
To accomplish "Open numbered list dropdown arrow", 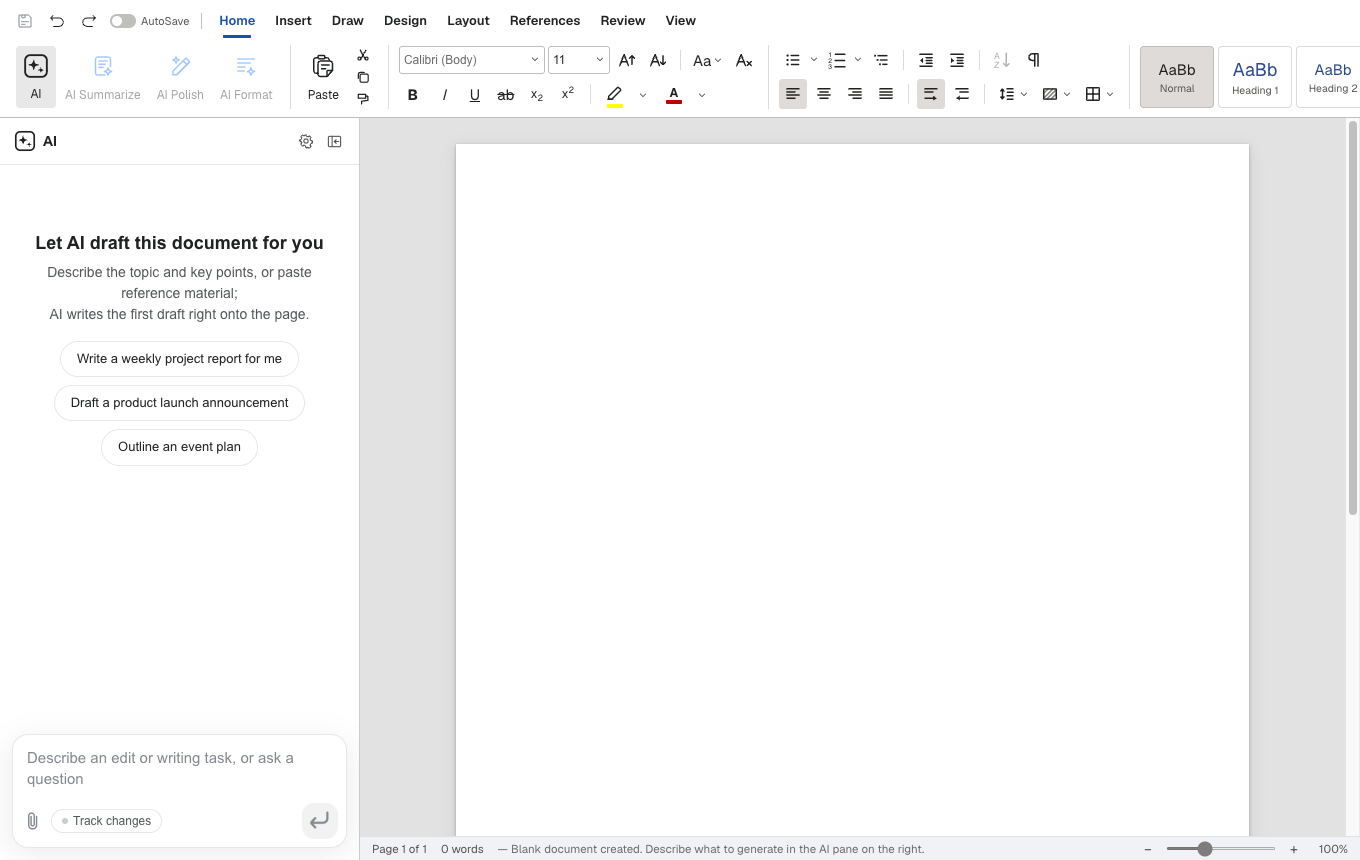I will 858,60.
